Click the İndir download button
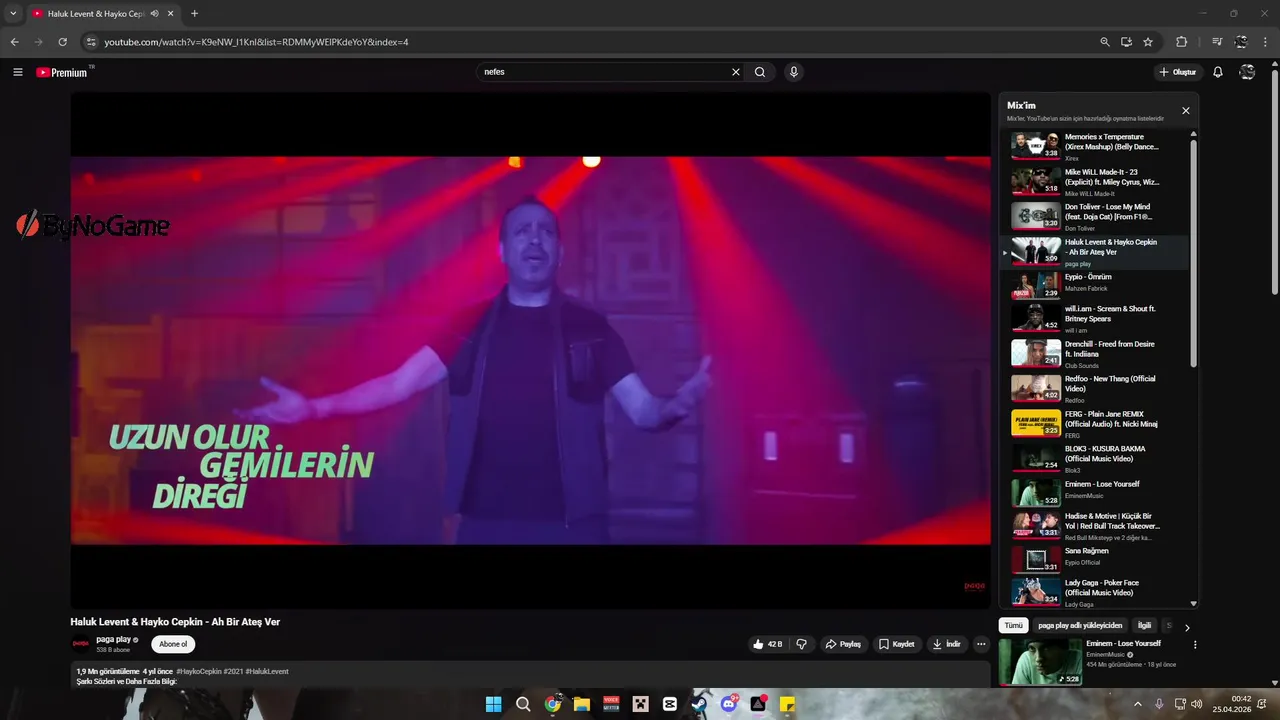 pos(947,644)
